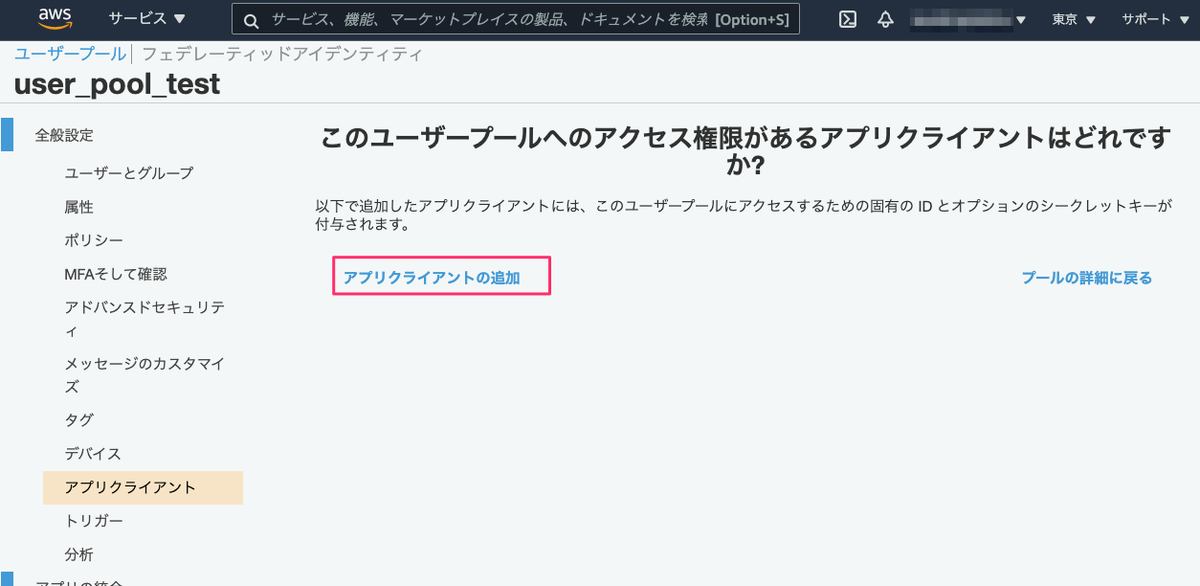Viewport: 1200px width, 586px height.
Task: Open the CloudShell terminal icon
Action: click(847, 19)
